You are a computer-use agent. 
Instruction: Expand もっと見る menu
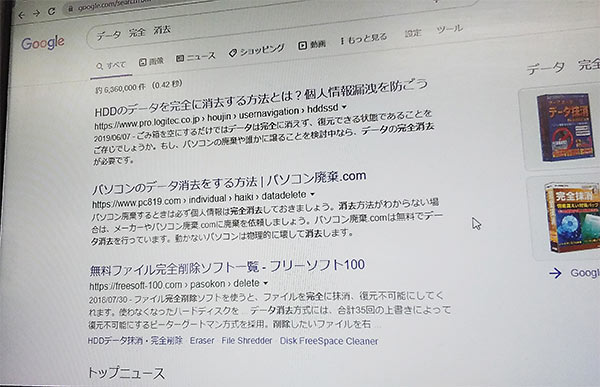(x=364, y=38)
